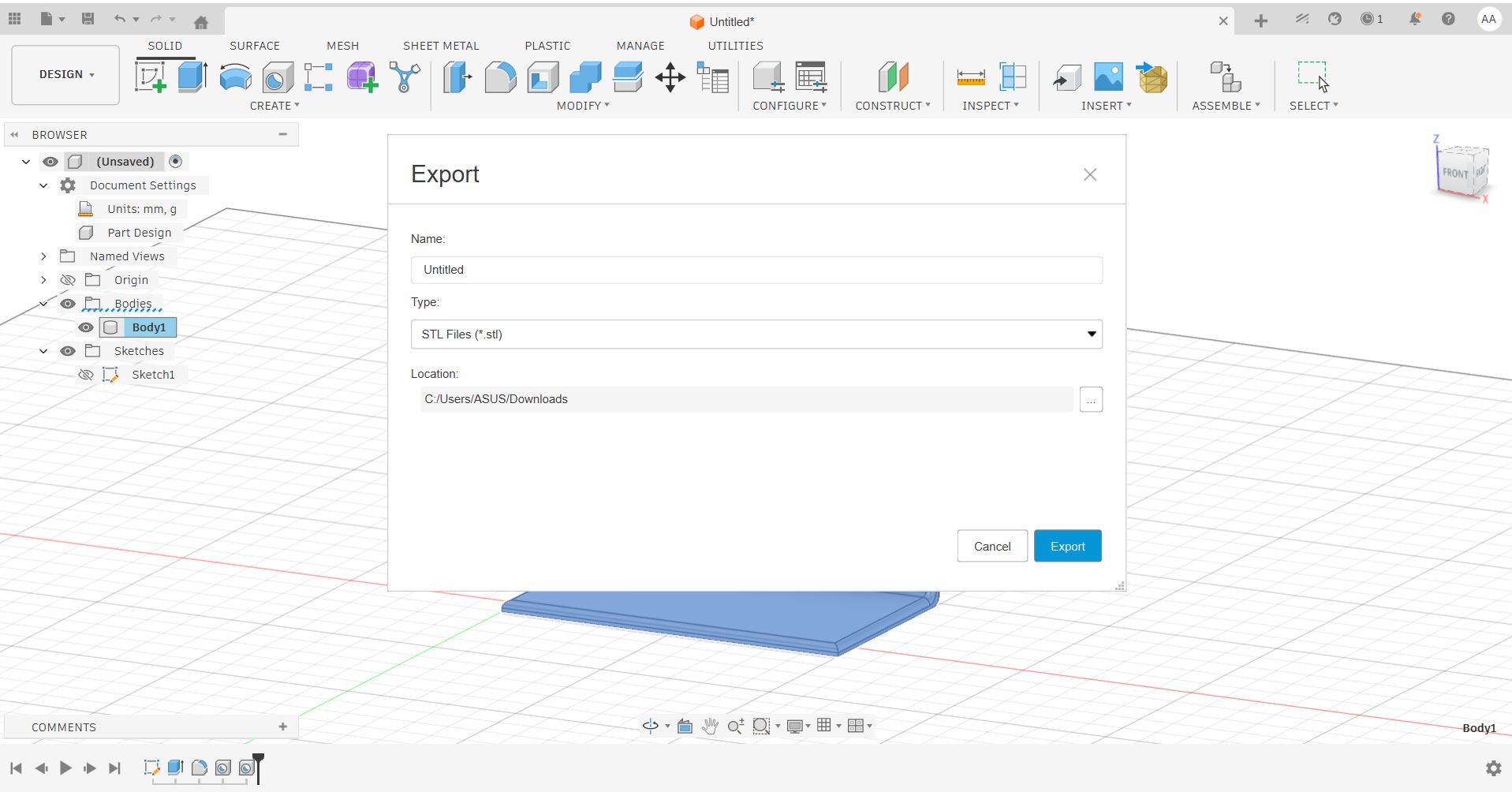The image size is (1512, 792).
Task: Select the Revolve tool
Action: coord(235,77)
